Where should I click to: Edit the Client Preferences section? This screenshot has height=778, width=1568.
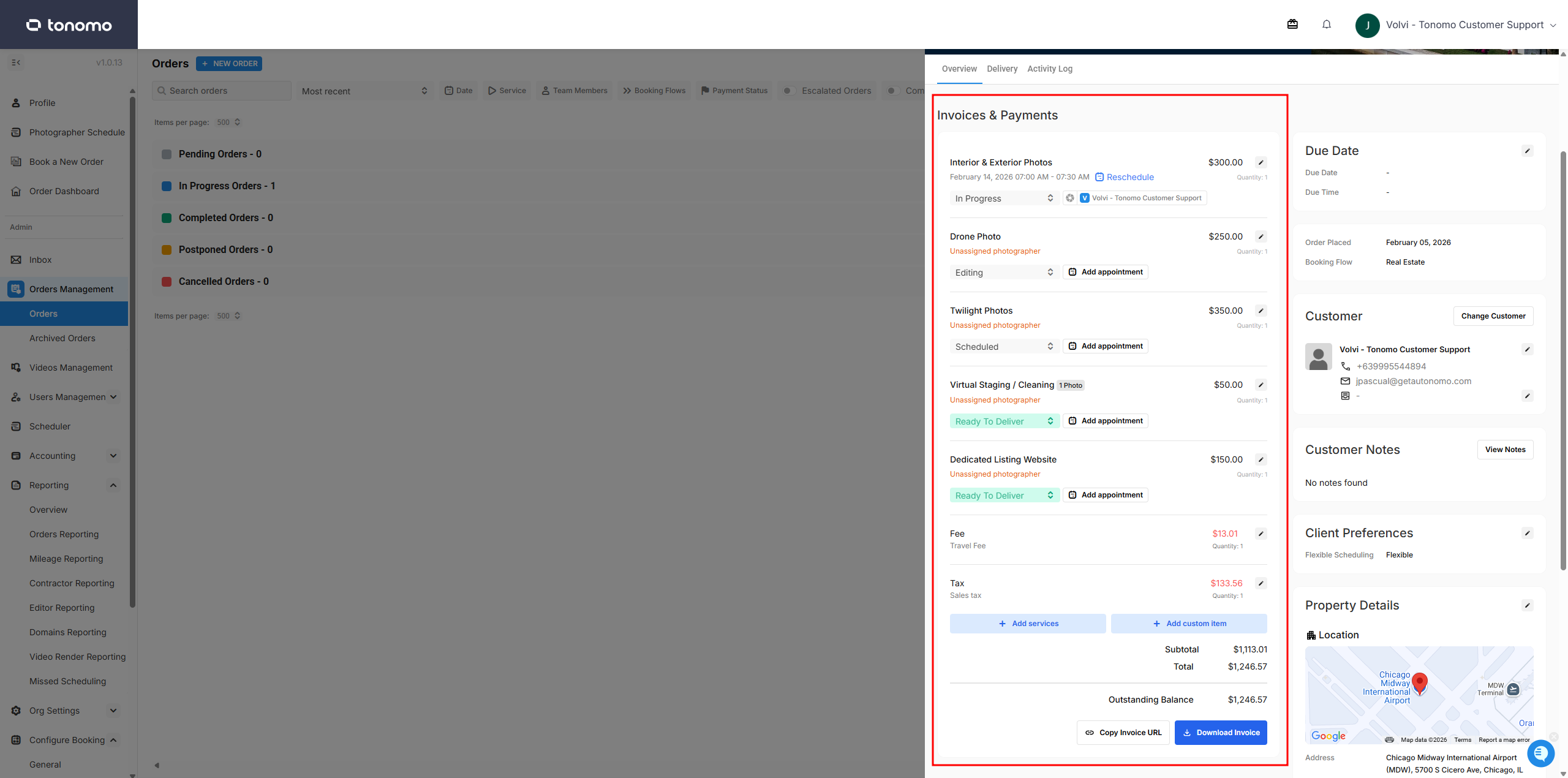(1528, 533)
